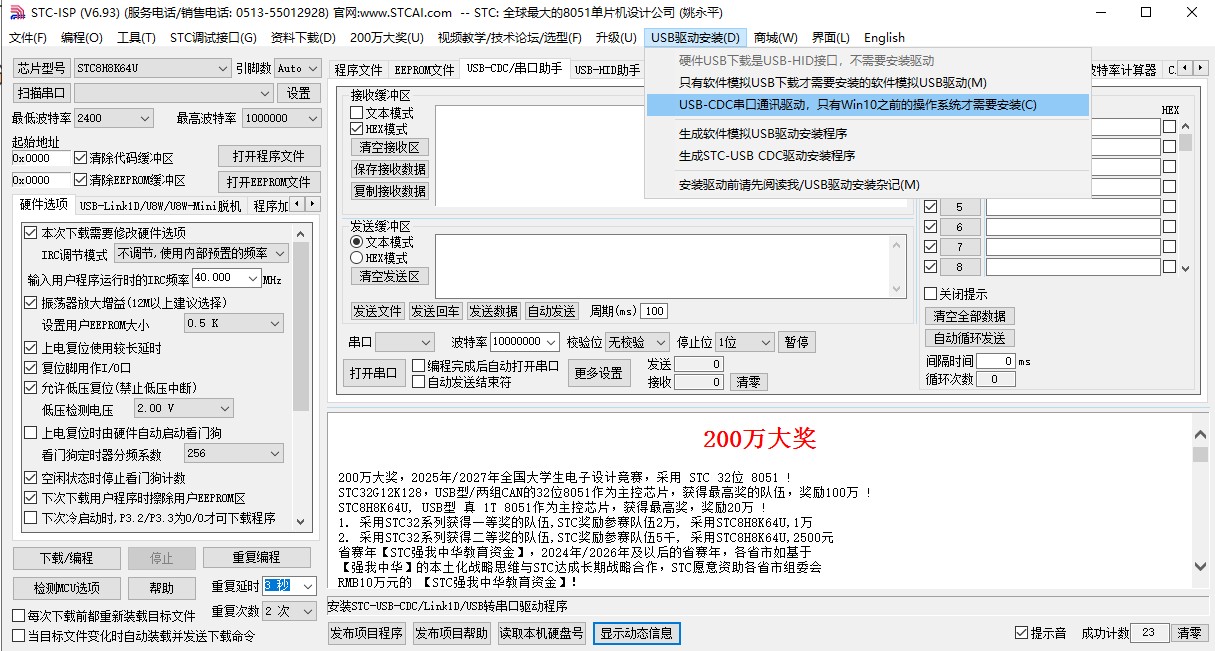Open 低压检测电压 2.00 V dropdown

[183, 408]
